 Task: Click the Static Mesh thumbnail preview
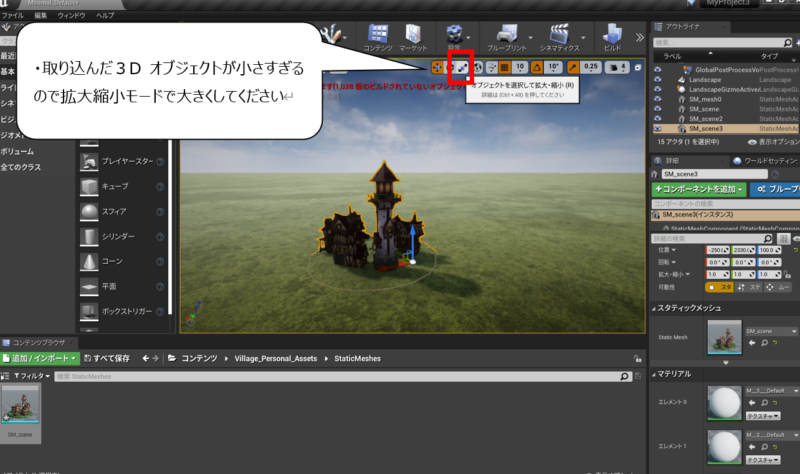point(724,337)
